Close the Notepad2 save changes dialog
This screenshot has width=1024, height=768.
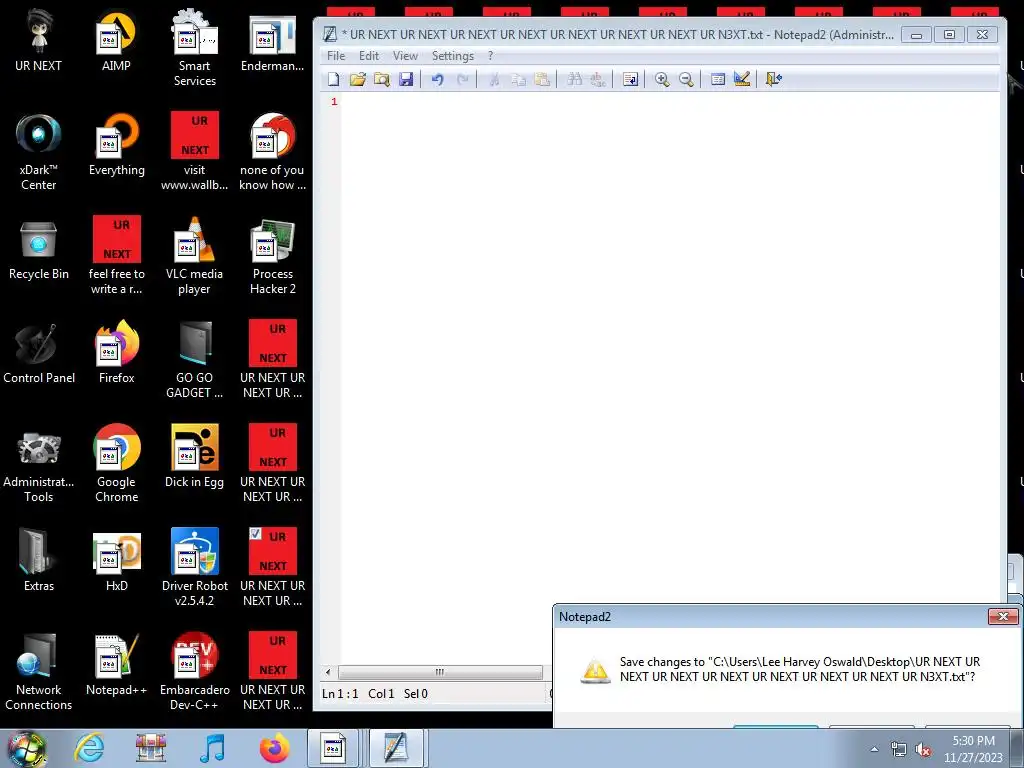pyautogui.click(x=1002, y=616)
